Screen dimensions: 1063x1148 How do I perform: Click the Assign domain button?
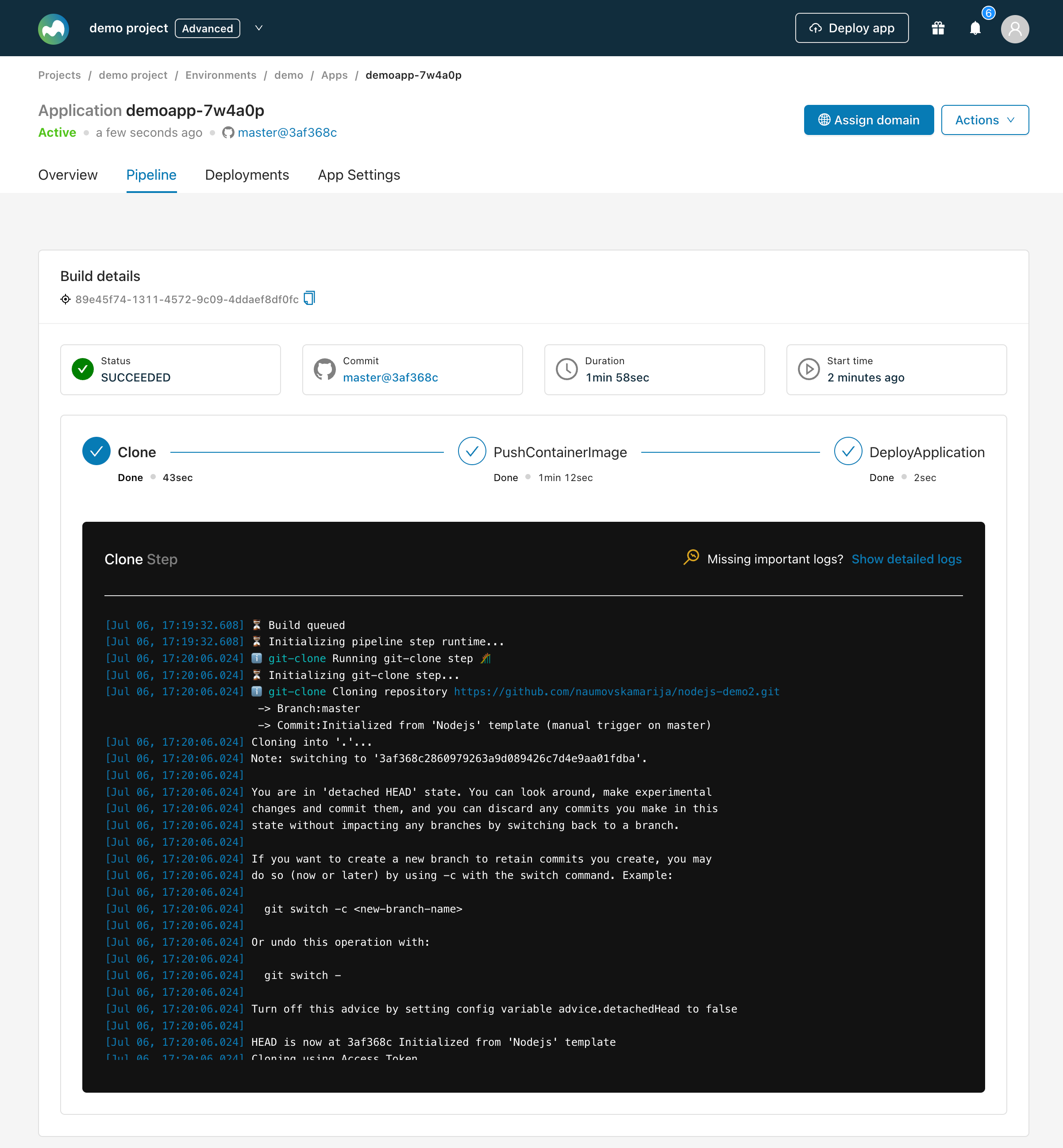[869, 119]
